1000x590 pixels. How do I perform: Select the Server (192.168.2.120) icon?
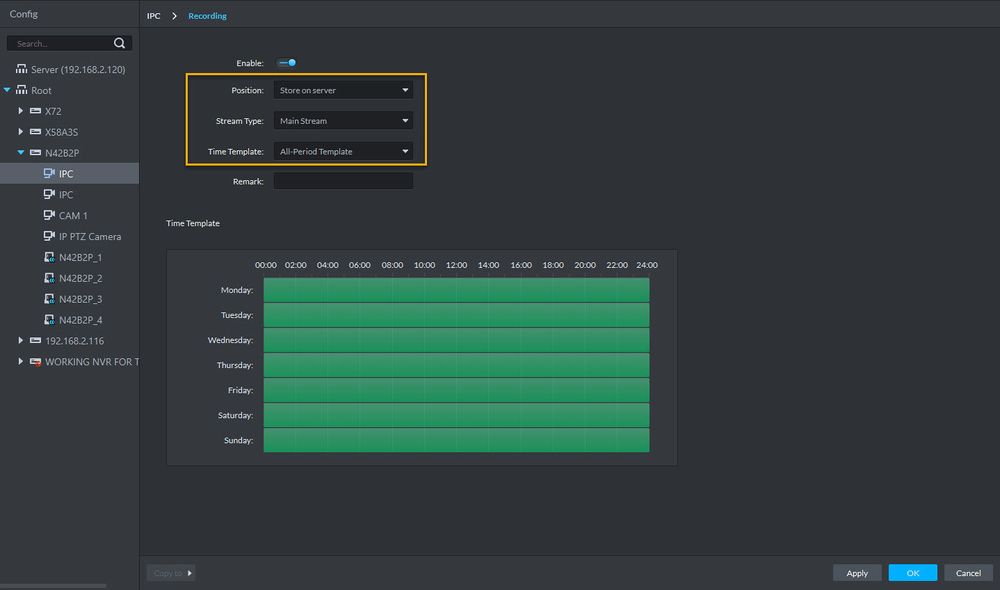21,70
